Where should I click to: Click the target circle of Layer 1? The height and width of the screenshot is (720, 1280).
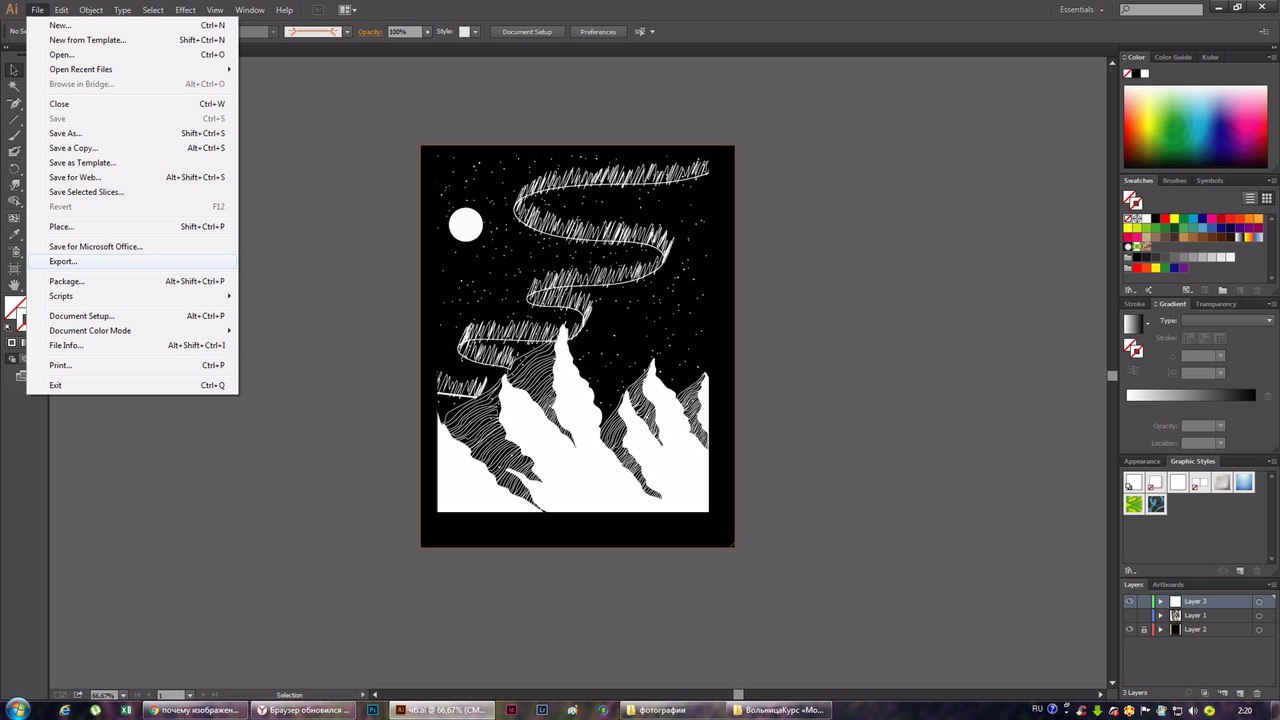[1259, 615]
